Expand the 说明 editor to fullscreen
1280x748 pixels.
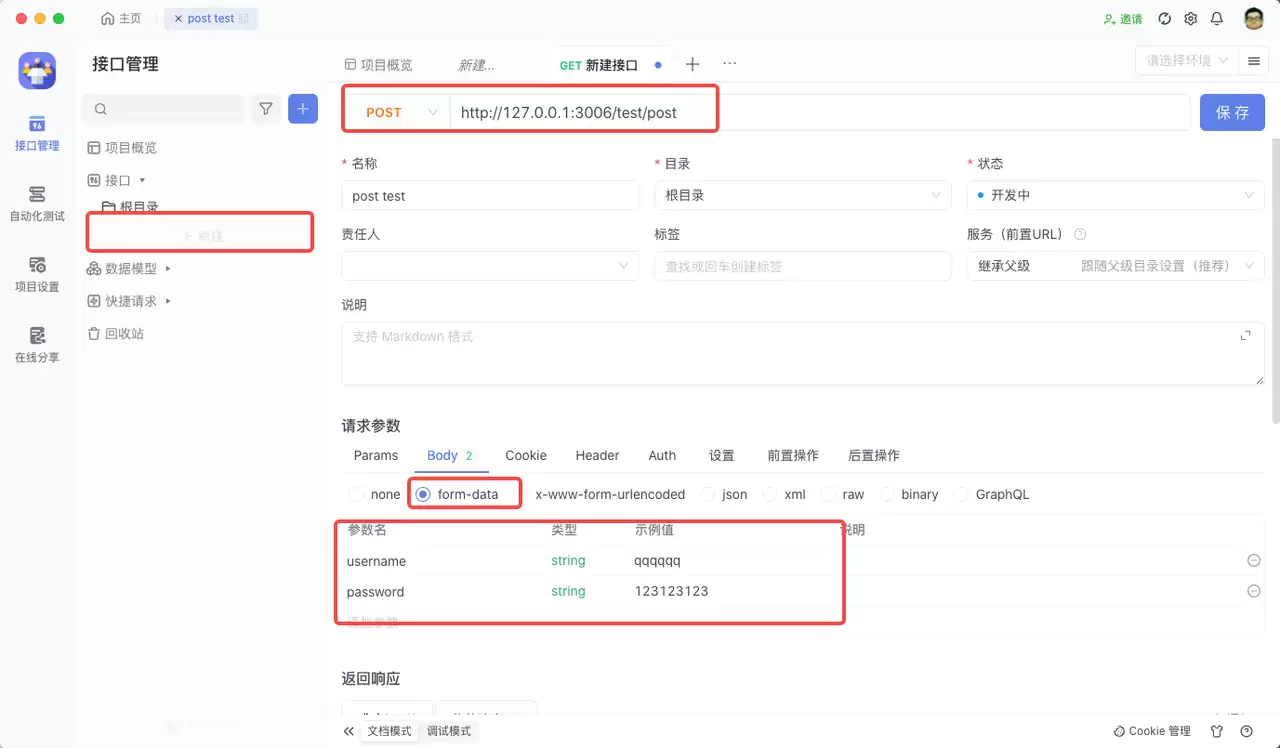click(x=1245, y=335)
